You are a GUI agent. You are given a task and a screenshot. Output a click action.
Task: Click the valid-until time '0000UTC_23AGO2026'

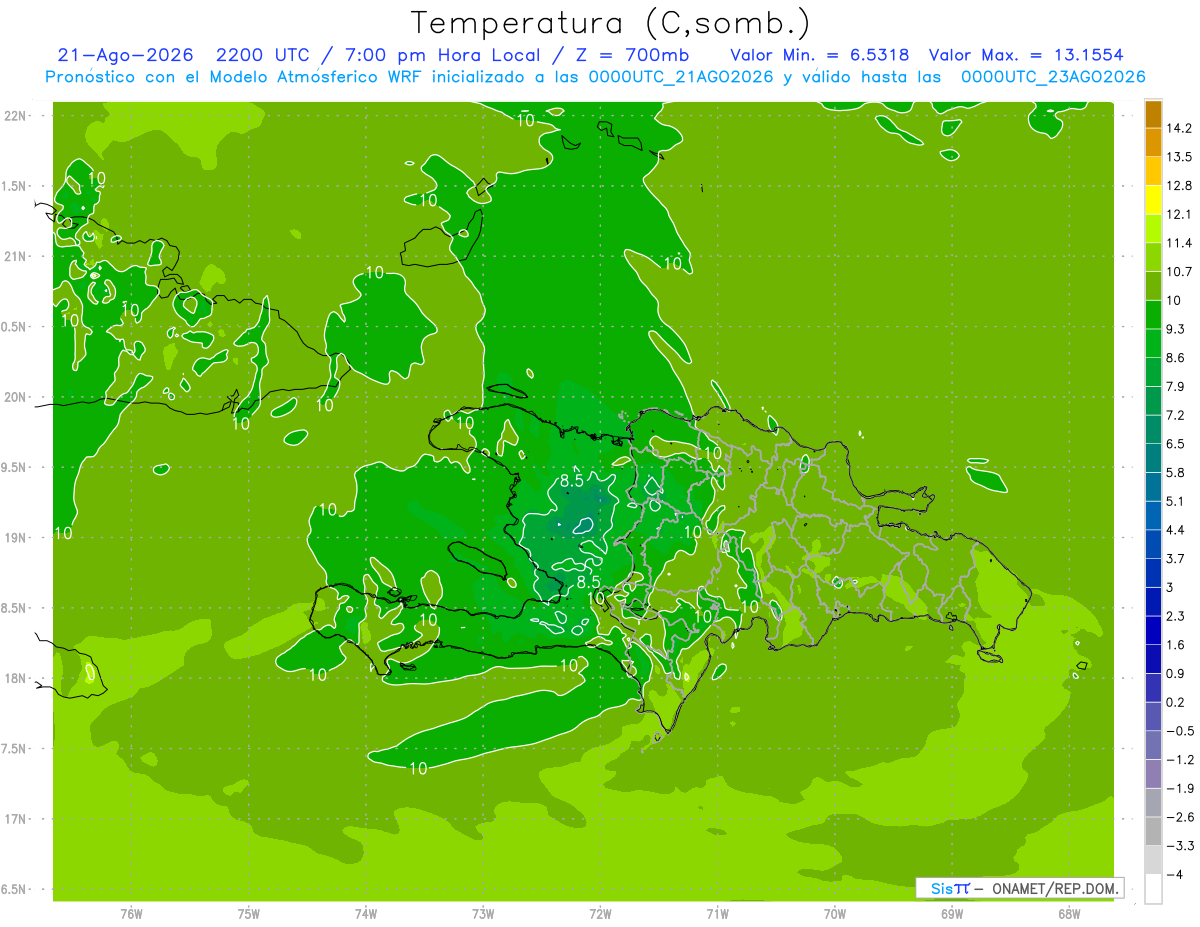pyautogui.click(x=1053, y=77)
